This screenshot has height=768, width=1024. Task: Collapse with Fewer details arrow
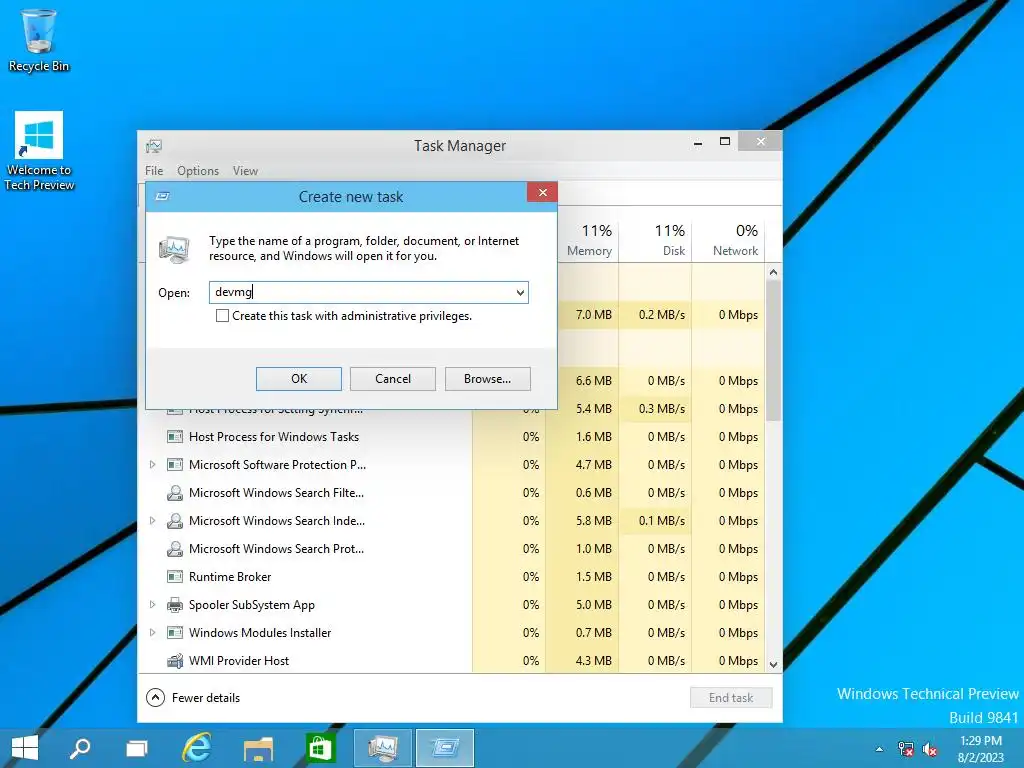[155, 697]
